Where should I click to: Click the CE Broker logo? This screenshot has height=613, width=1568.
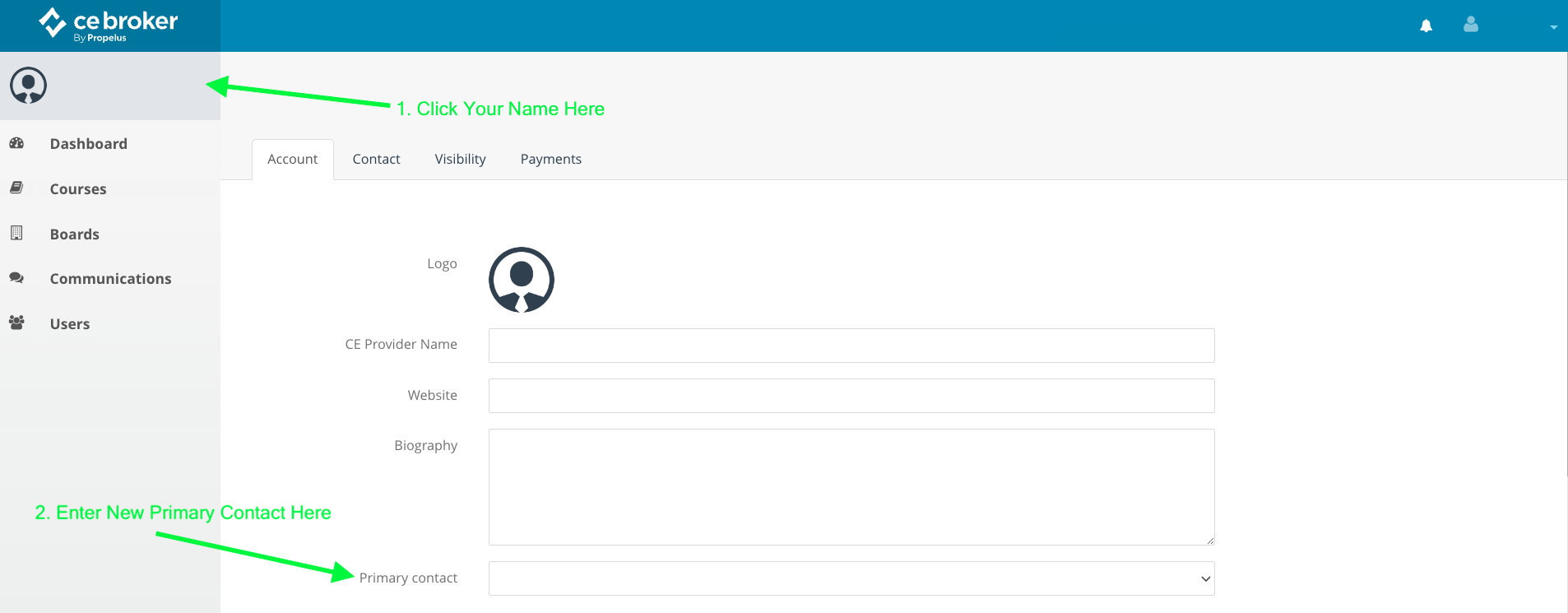109,25
